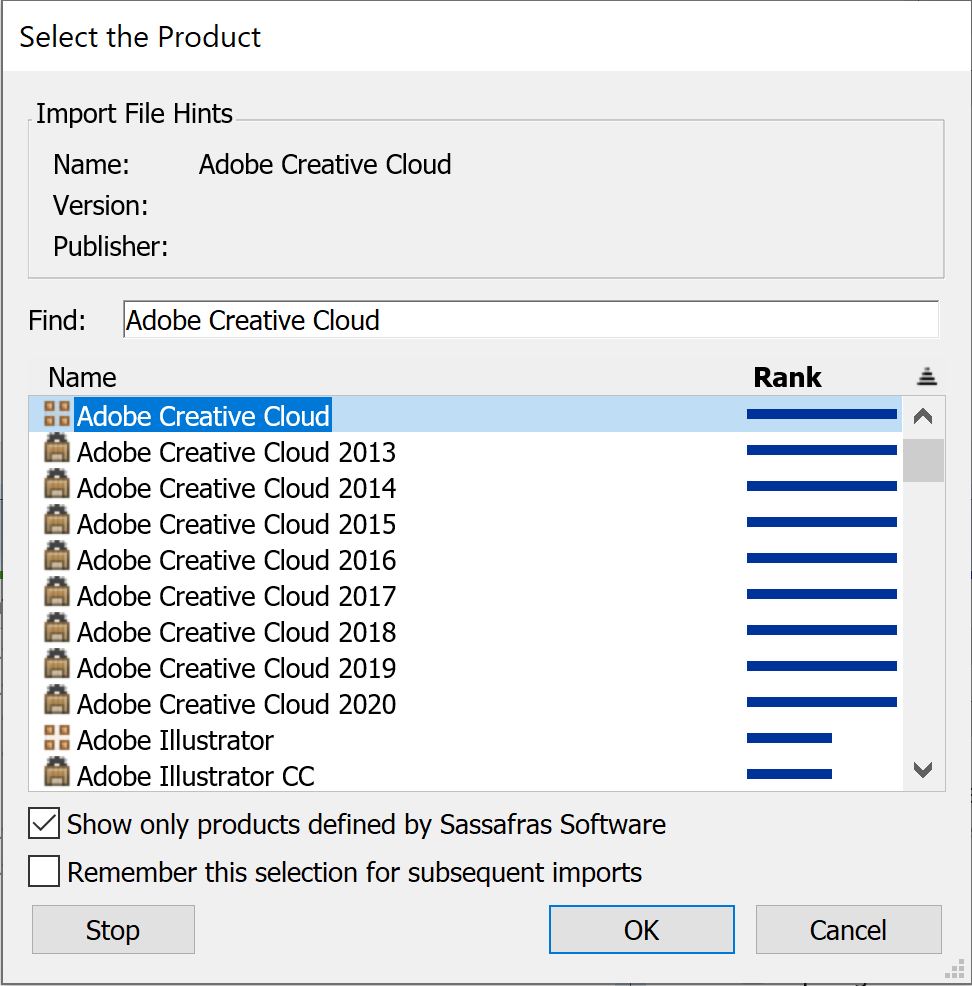Click the rank bar for Adobe Illustrator
This screenshot has width=972, height=986.
pos(790,738)
